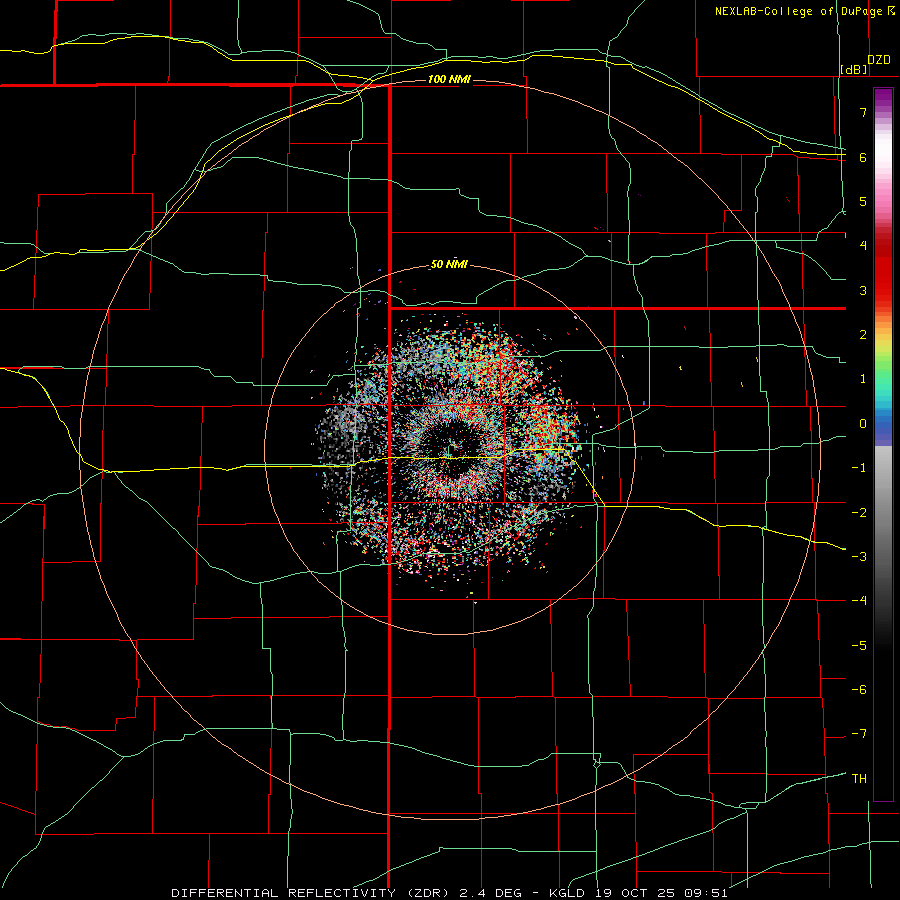Click the 0 value on the color scale
This screenshot has height=900, width=900.
click(863, 424)
